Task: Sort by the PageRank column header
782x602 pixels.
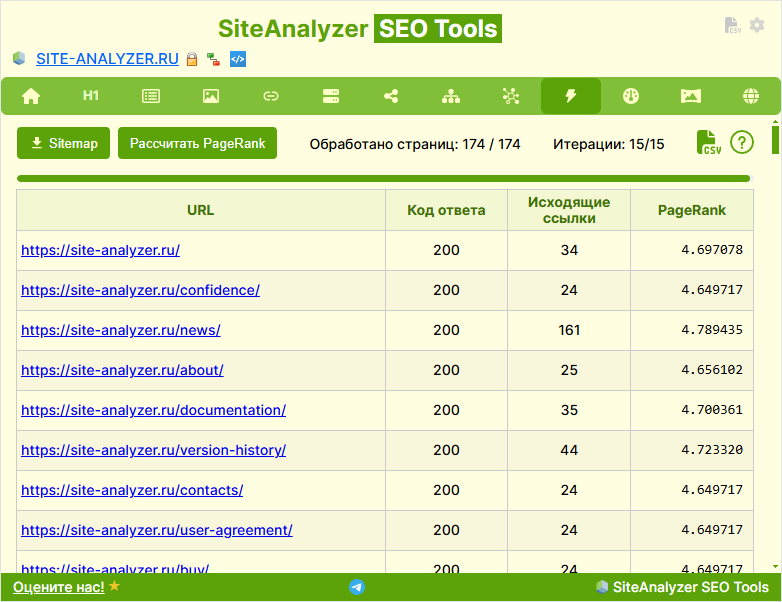Action: click(x=692, y=210)
